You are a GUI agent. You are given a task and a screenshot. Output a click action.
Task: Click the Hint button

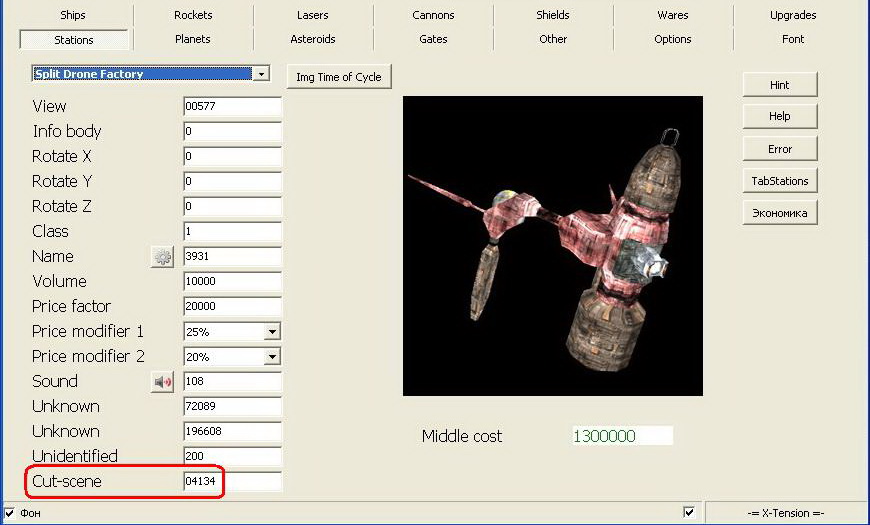pyautogui.click(x=780, y=85)
